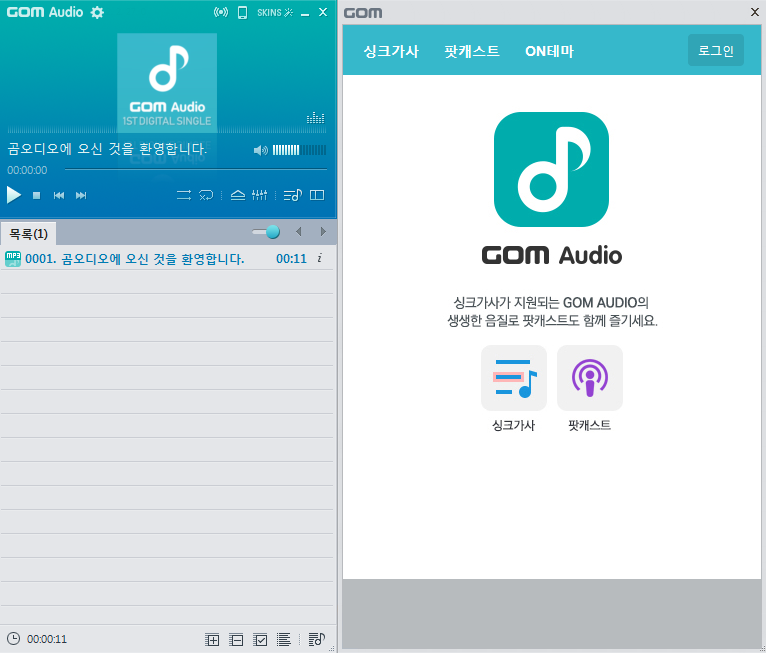The width and height of the screenshot is (766, 653).
Task: Open the 싱크가사 tab in GOM panel
Action: tap(391, 51)
